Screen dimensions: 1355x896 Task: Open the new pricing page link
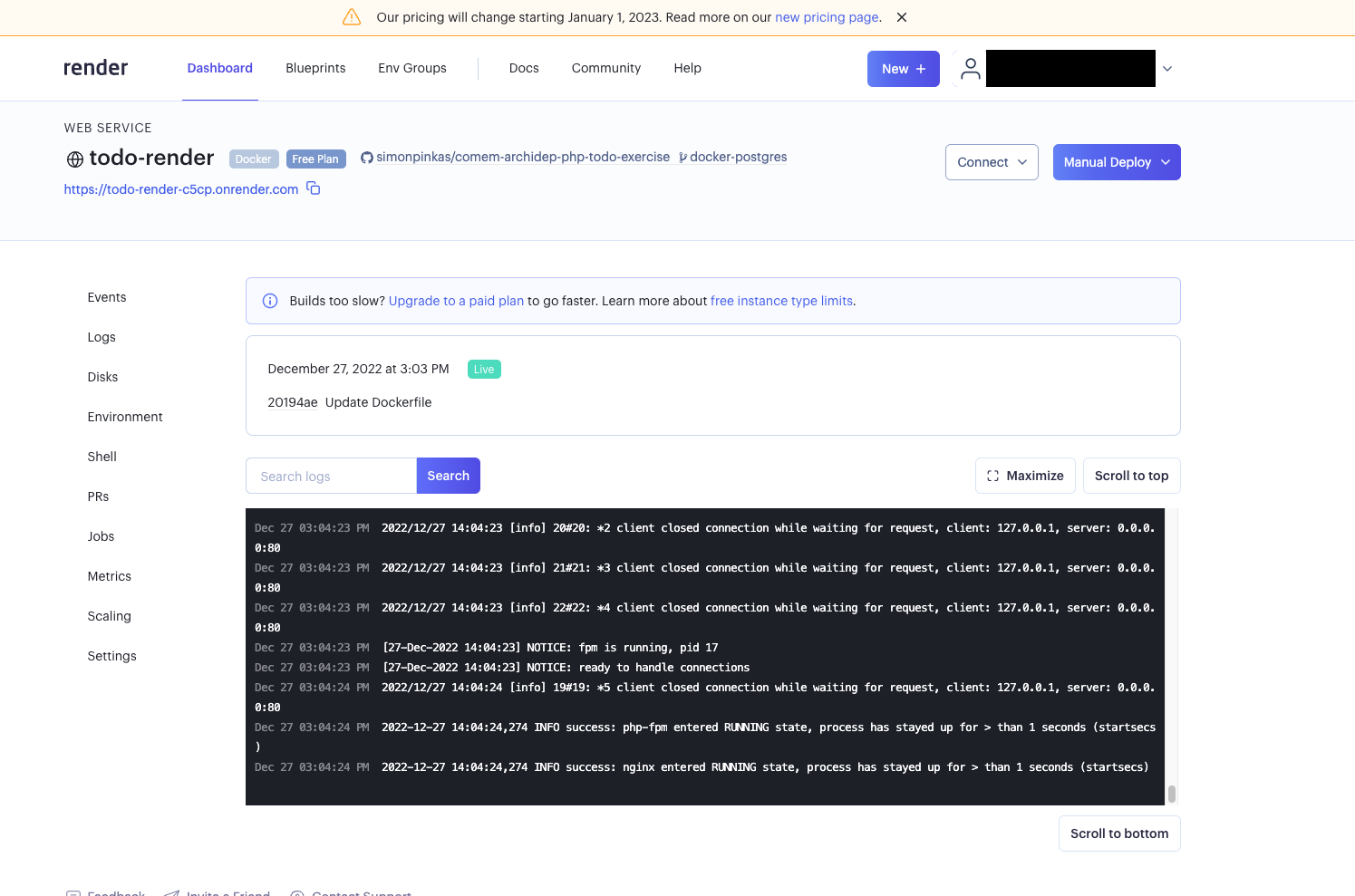827,17
